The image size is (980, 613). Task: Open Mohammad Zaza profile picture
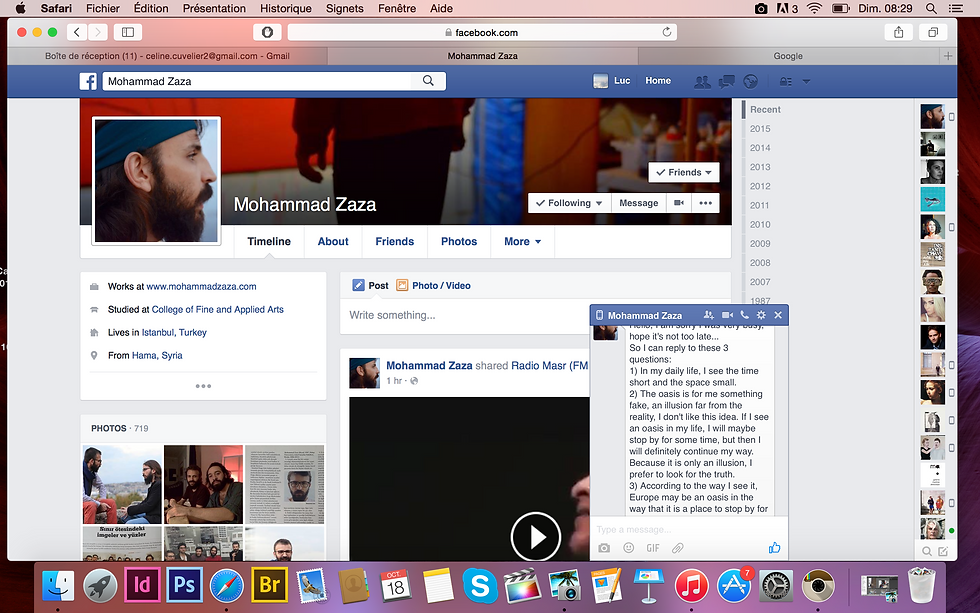click(x=156, y=180)
